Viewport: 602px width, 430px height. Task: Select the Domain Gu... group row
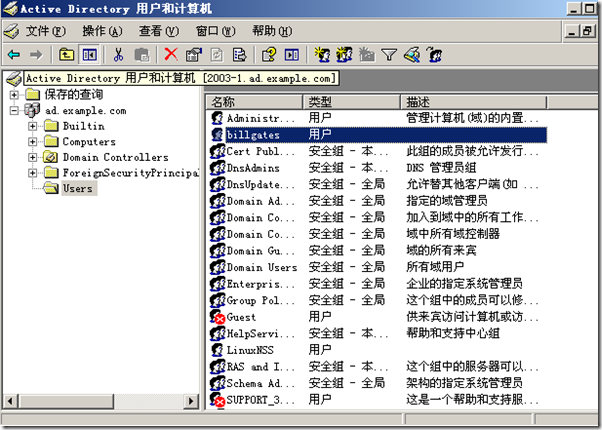click(x=378, y=251)
